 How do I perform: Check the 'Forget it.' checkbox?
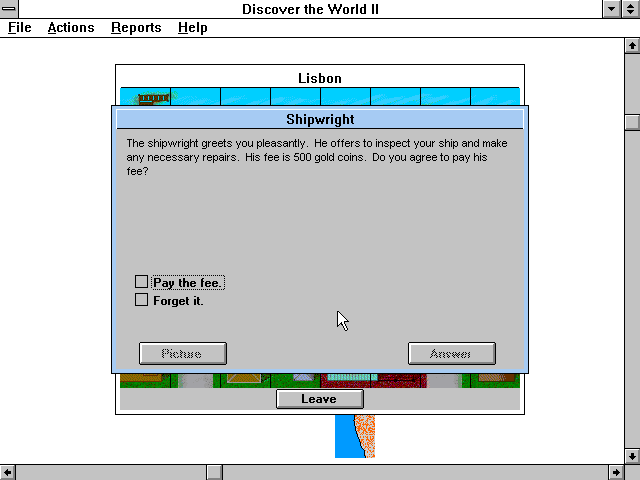(x=141, y=300)
